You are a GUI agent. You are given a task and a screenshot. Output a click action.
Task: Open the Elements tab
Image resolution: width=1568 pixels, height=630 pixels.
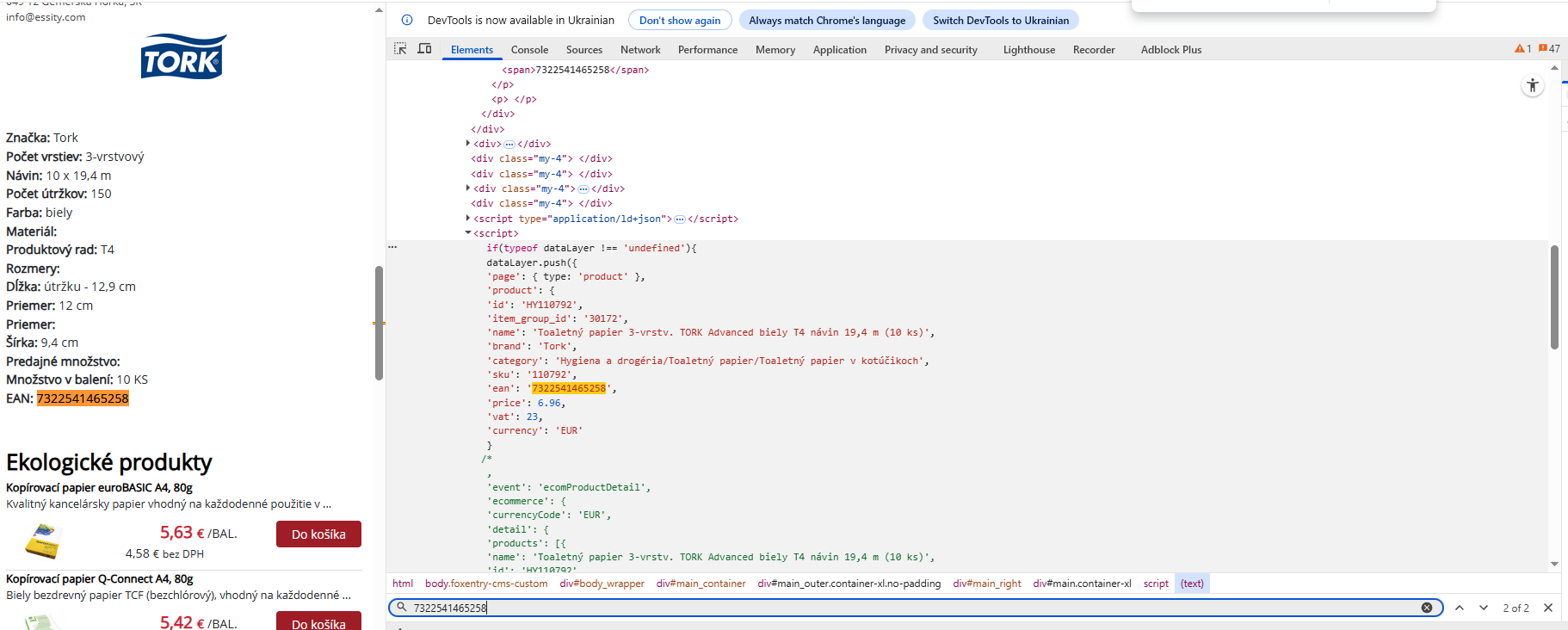pyautogui.click(x=472, y=50)
